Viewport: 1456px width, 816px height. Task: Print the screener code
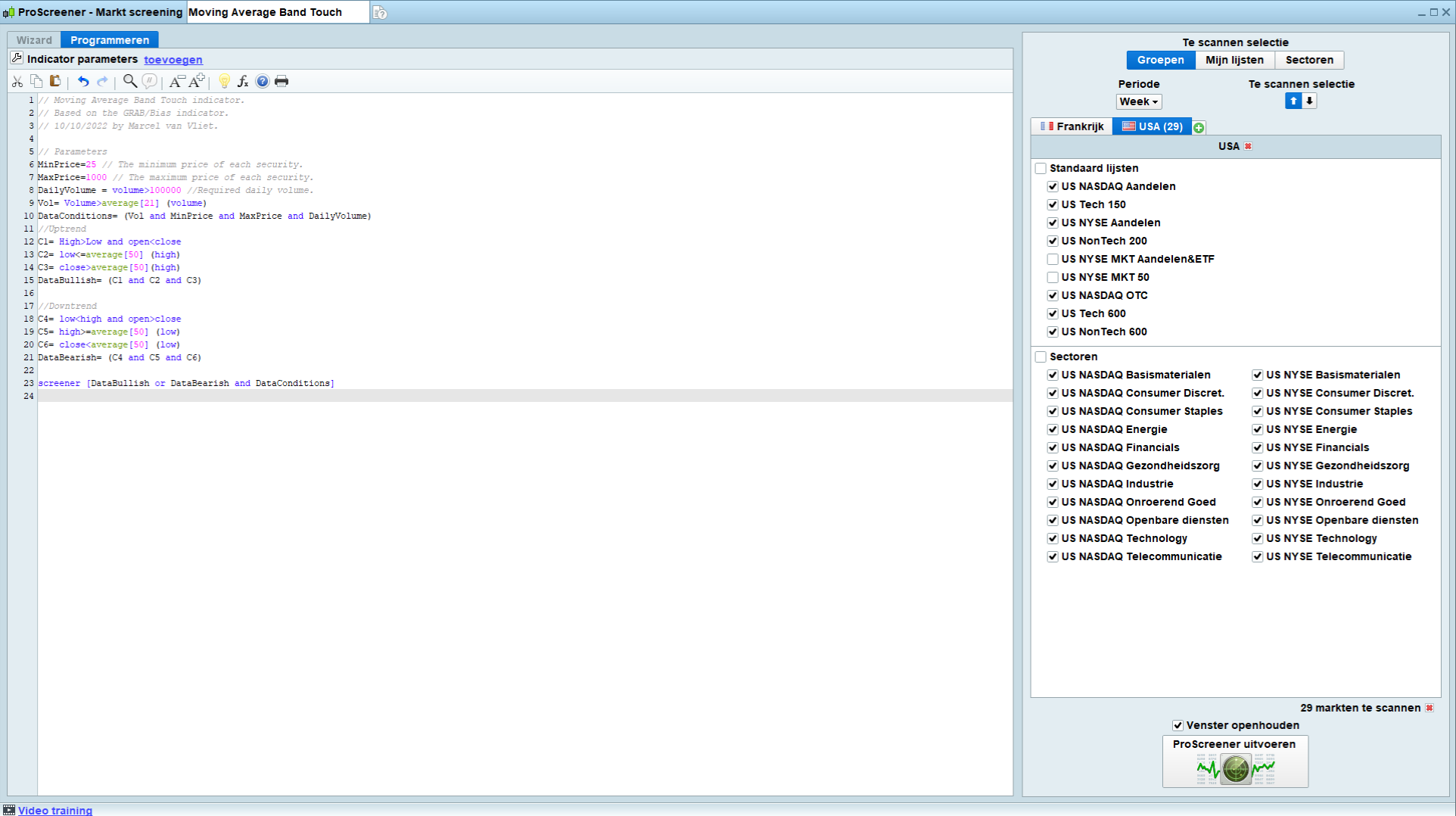click(282, 81)
